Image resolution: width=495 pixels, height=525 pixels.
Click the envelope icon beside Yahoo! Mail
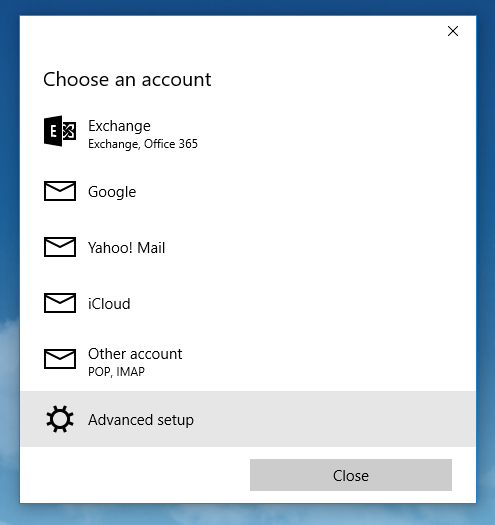pyautogui.click(x=60, y=247)
